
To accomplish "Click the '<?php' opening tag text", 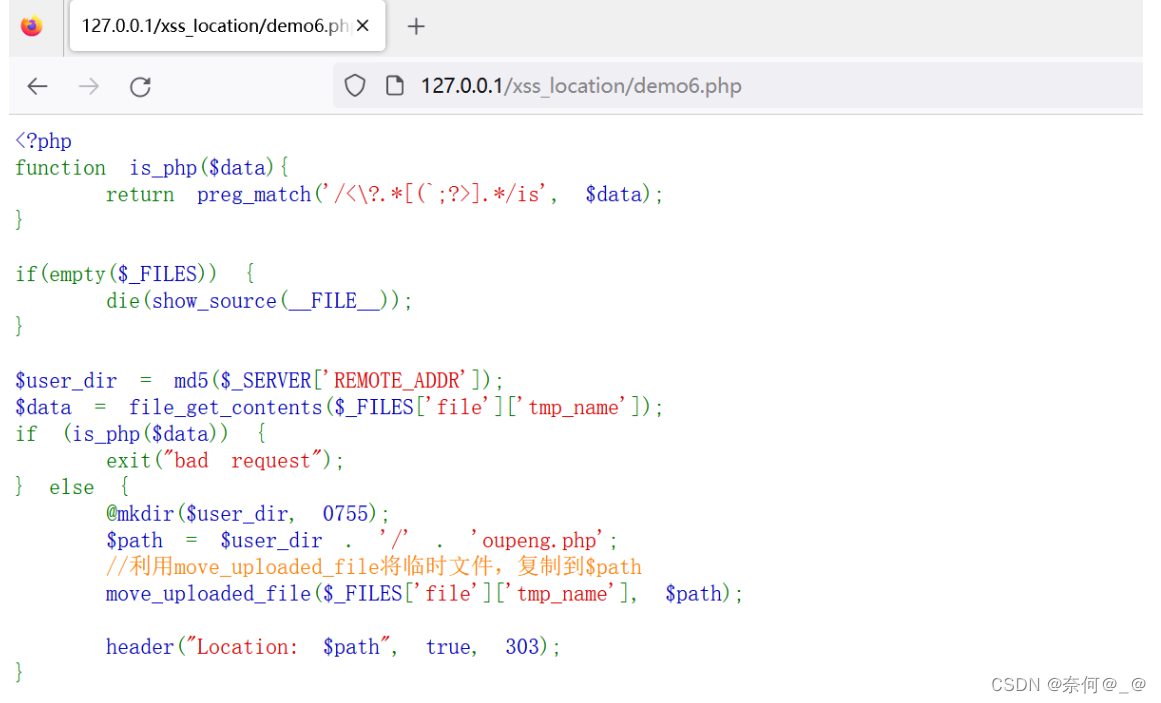I will tap(44, 141).
